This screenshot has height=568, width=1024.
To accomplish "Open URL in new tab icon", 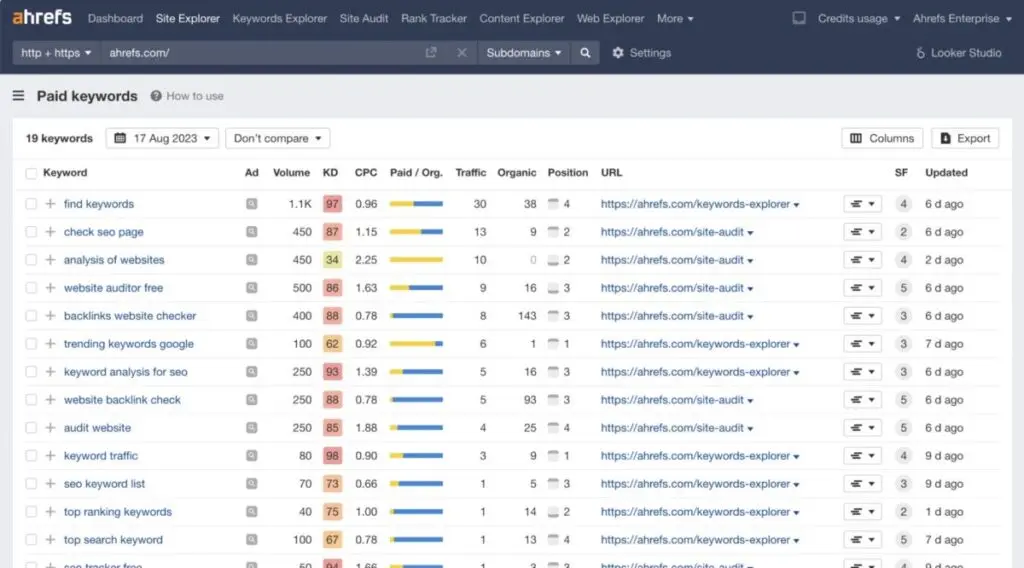I will (x=431, y=53).
